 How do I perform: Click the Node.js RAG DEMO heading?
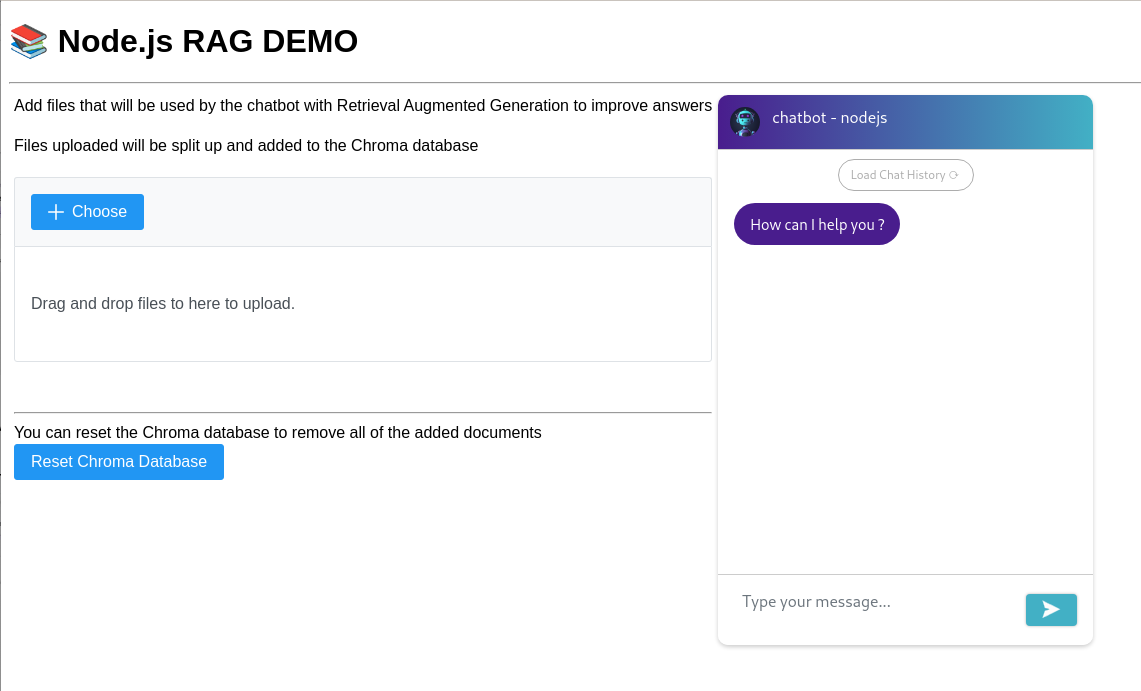208,41
